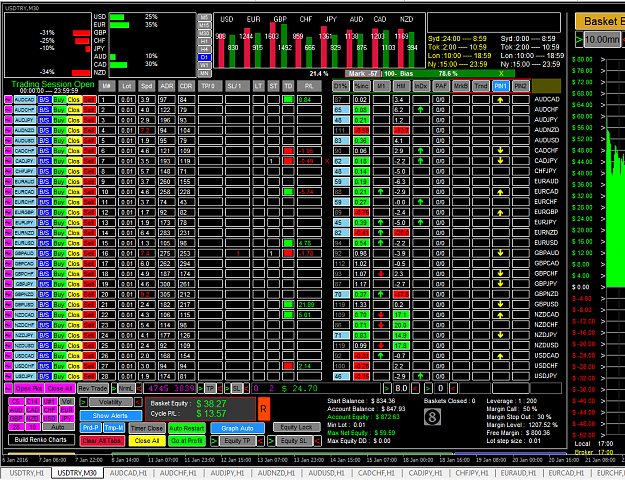Click the tilde icon next to Open Pks
The image size is (625, 480).
[x=8, y=388]
